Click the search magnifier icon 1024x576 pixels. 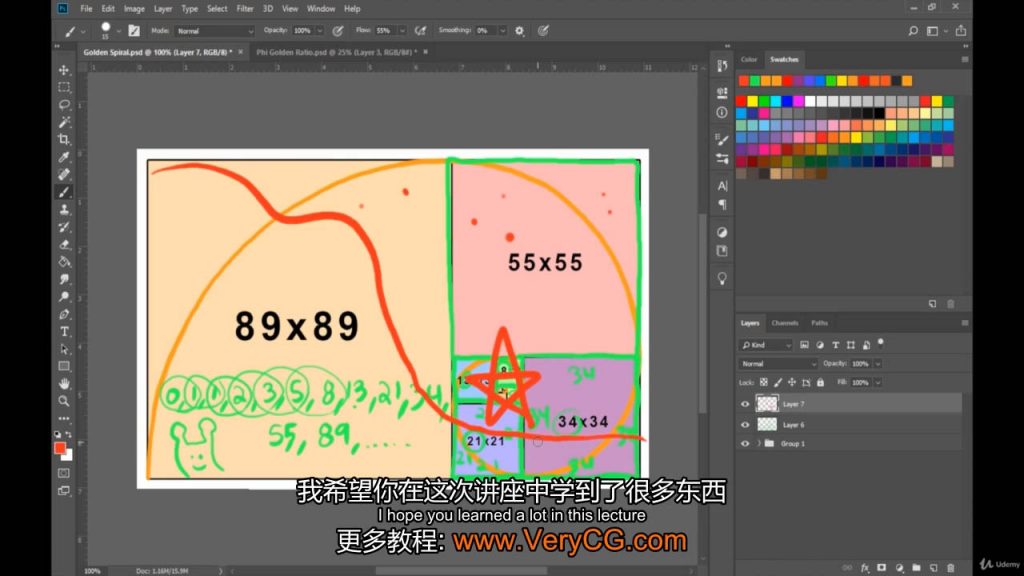click(x=913, y=31)
